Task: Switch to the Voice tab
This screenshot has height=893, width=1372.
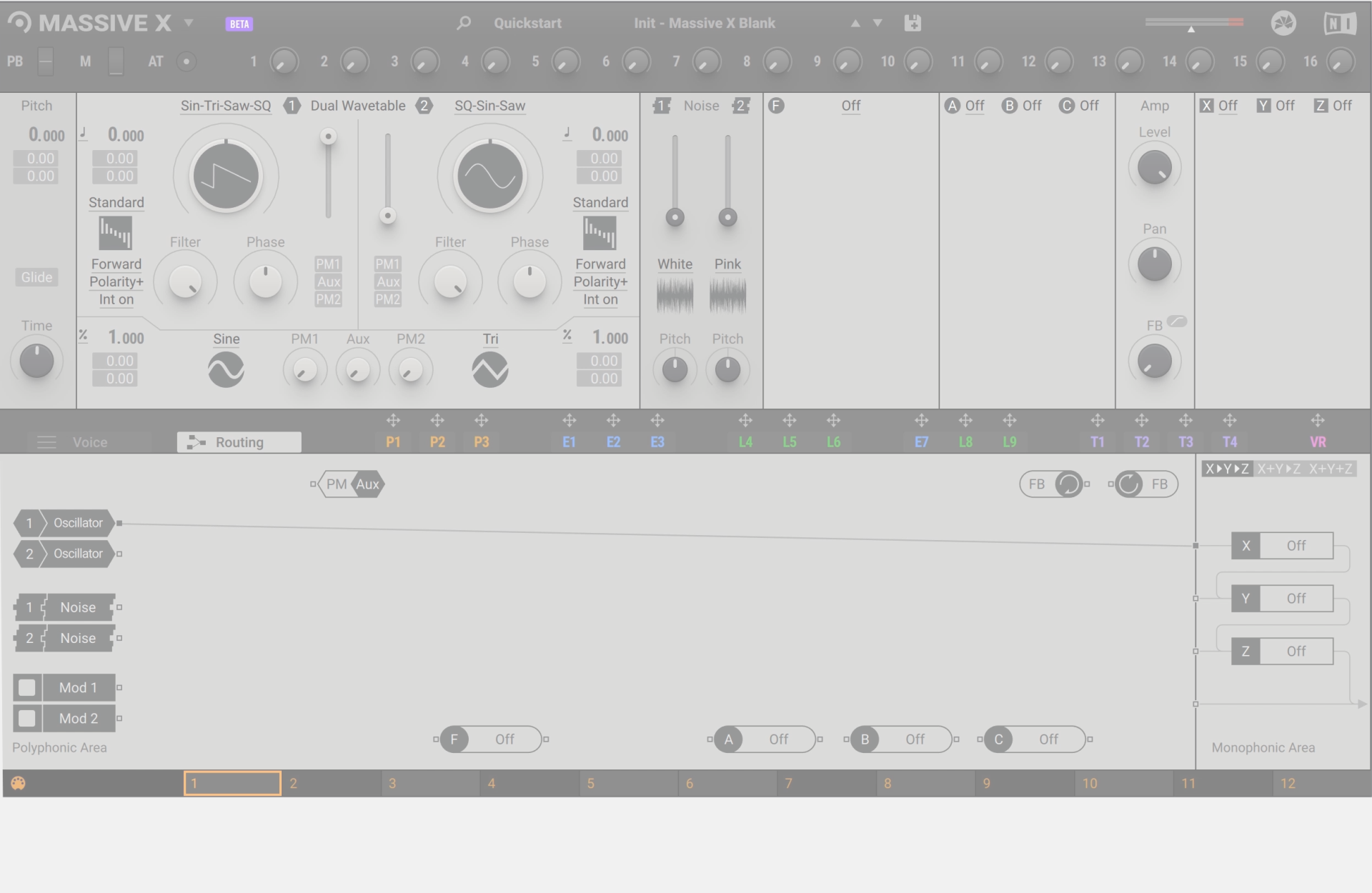Action: click(90, 442)
